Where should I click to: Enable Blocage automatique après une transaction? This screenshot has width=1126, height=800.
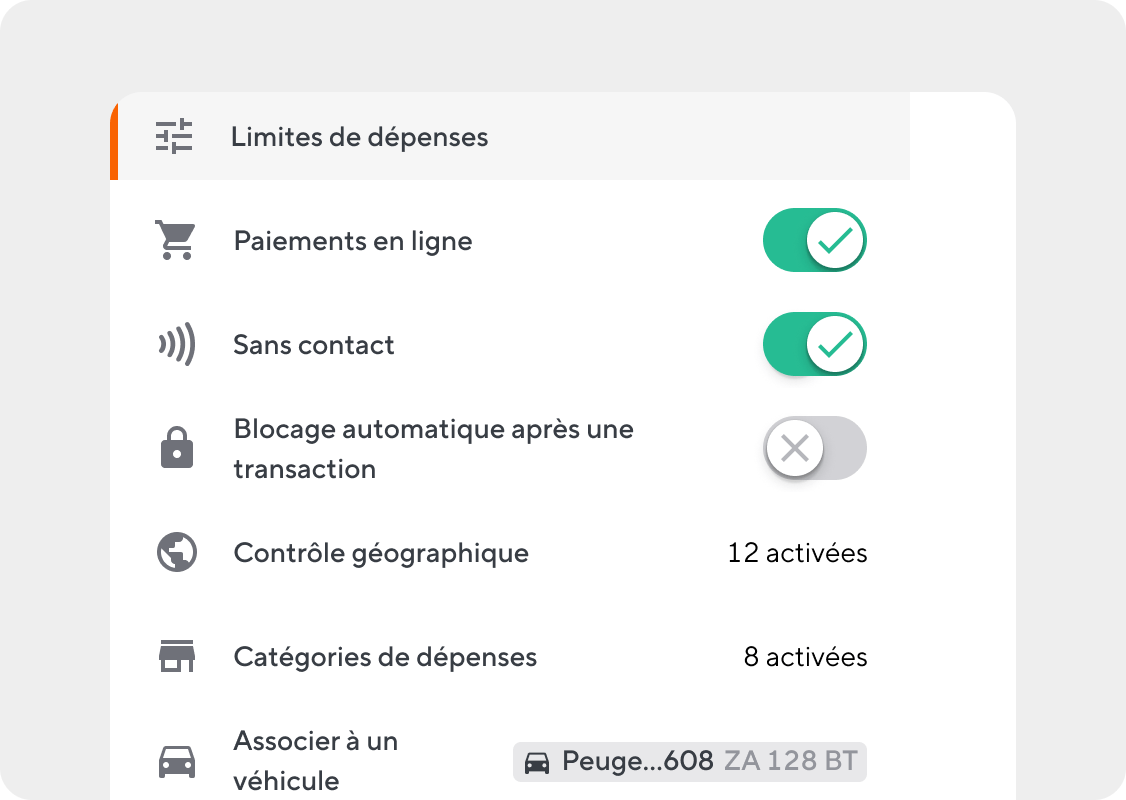(814, 448)
